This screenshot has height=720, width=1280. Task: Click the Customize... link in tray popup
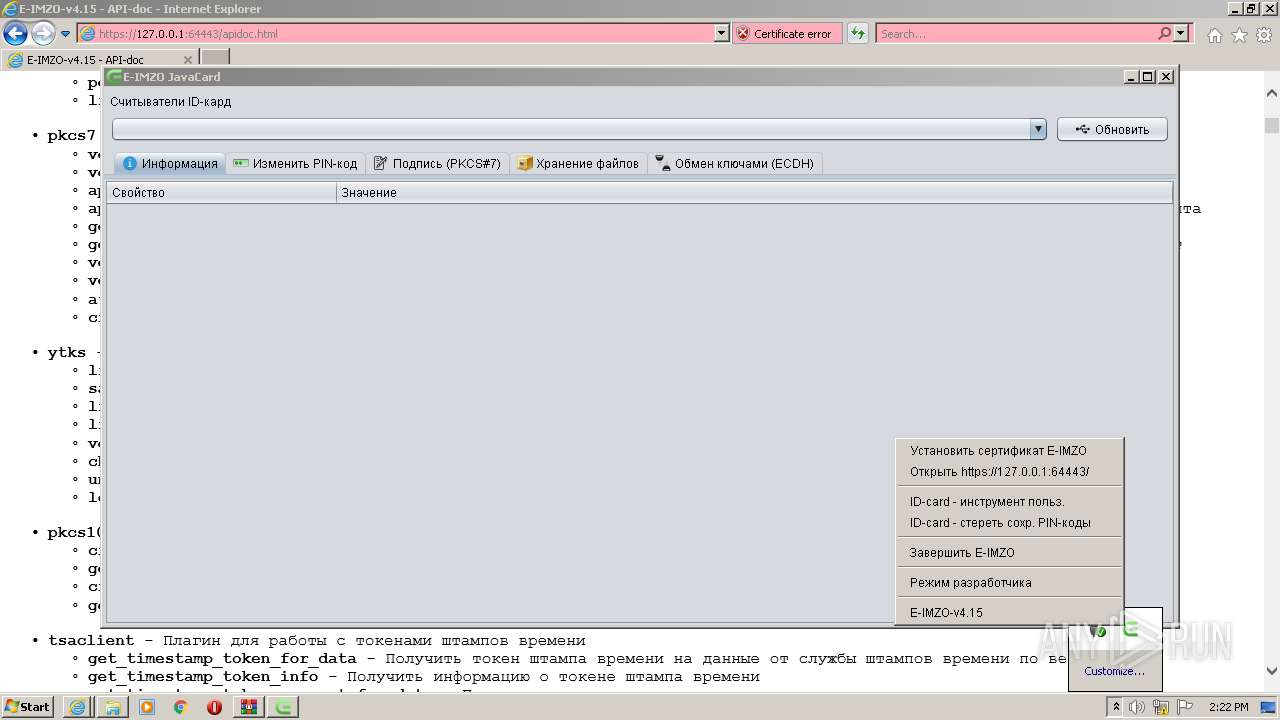click(1114, 671)
